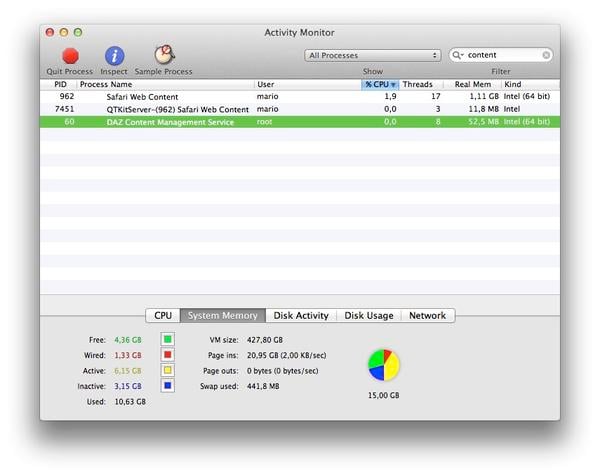600x476 pixels.
Task: Click the Used 10,63 GB value
Action: tap(130, 401)
